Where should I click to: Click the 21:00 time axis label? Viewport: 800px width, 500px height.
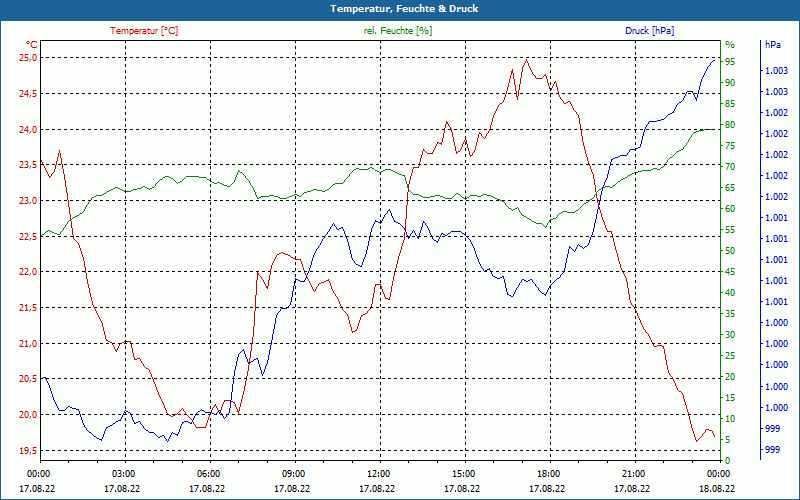[x=634, y=473]
